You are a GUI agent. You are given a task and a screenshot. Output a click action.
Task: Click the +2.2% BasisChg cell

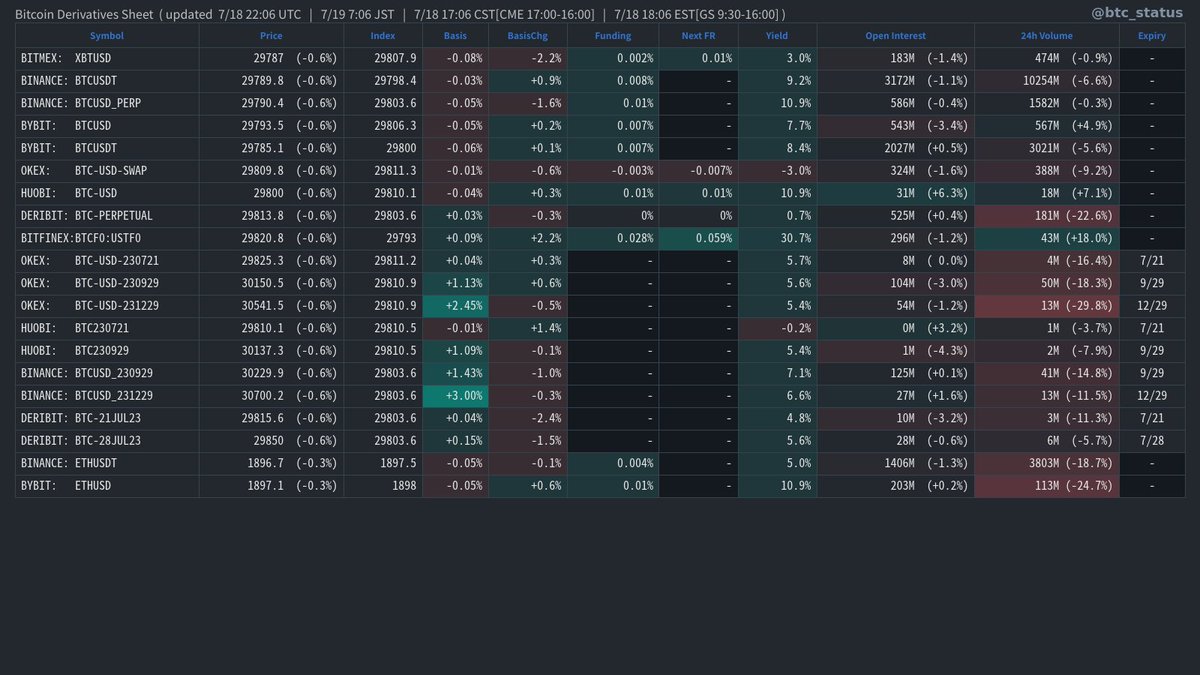pos(527,238)
